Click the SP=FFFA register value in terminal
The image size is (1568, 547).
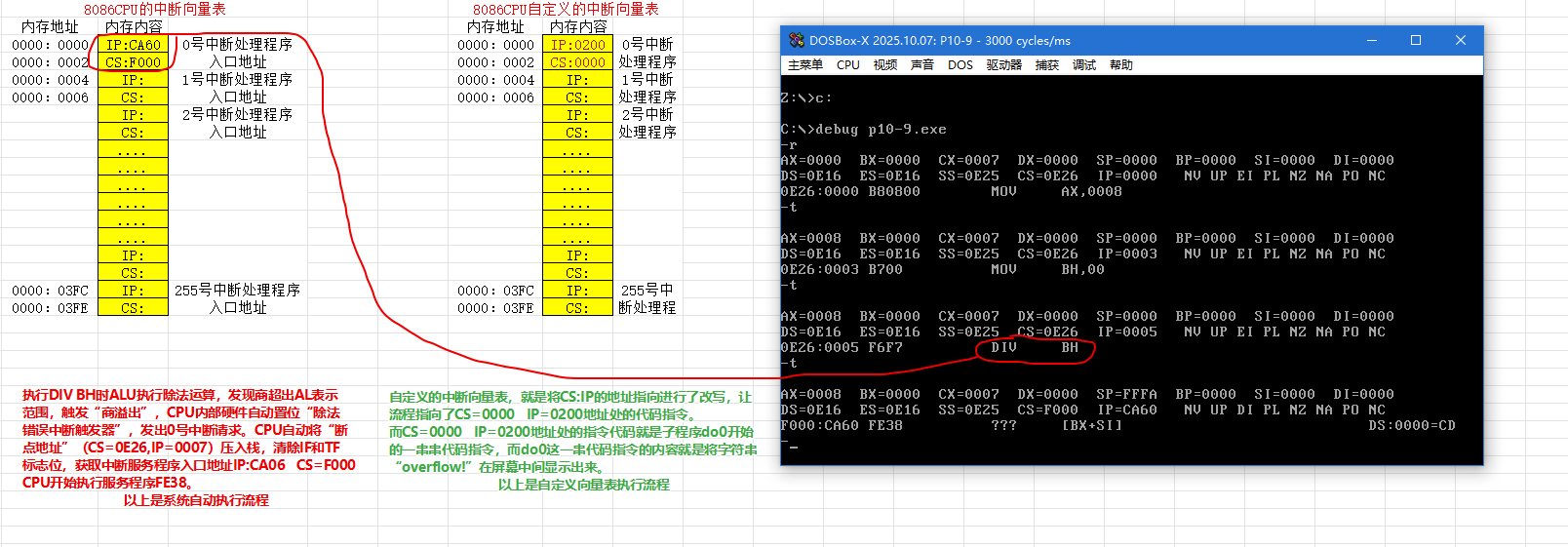[x=1127, y=394]
